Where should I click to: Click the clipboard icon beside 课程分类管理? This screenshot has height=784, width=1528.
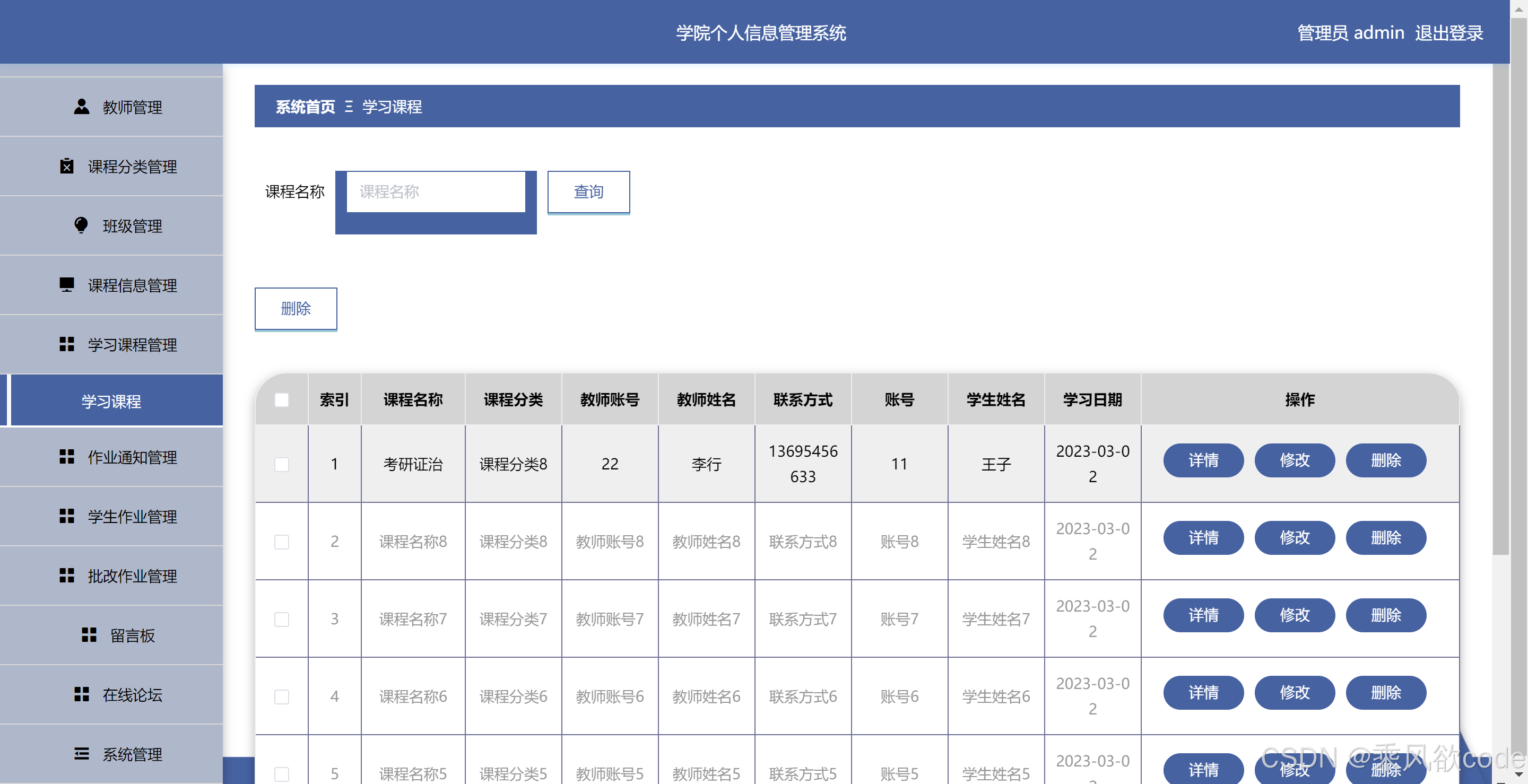click(x=66, y=166)
